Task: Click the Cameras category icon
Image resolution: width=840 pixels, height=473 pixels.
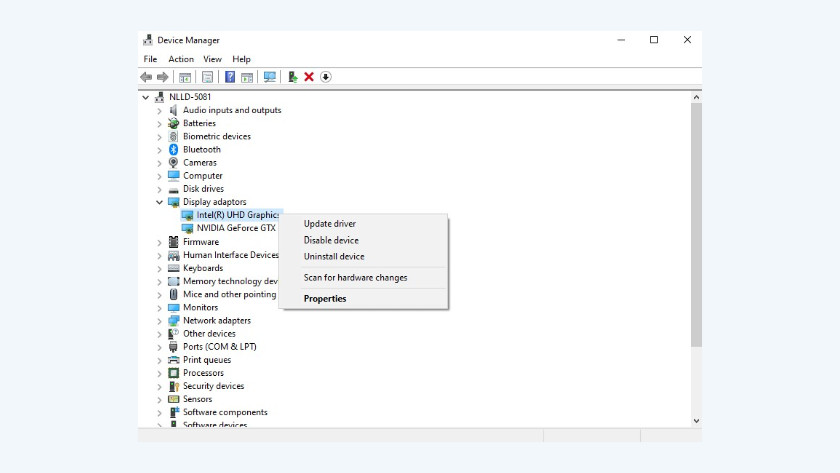Action: tap(174, 162)
